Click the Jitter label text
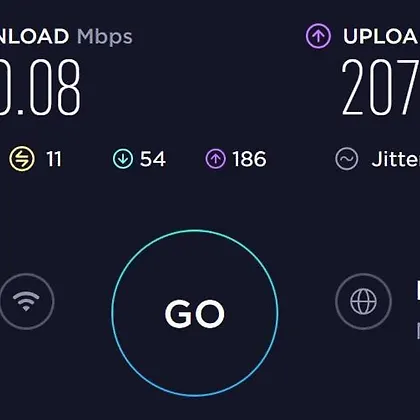Viewport: 420px width, 420px height. 395,159
